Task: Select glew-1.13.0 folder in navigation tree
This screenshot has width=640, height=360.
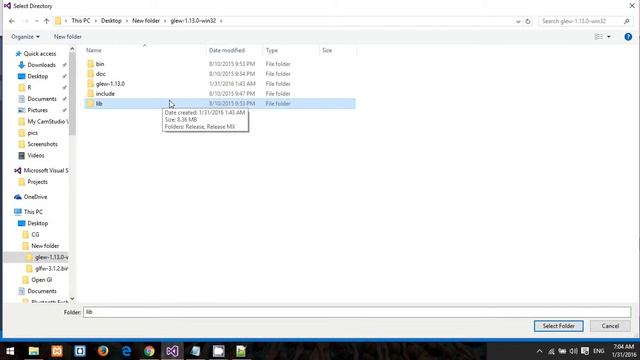Action: pyautogui.click(x=51, y=257)
